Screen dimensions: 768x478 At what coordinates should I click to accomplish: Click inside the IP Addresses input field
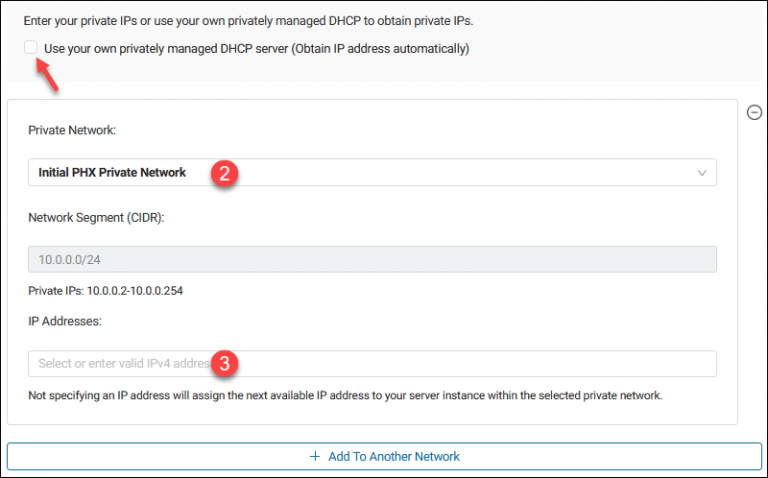[372, 363]
